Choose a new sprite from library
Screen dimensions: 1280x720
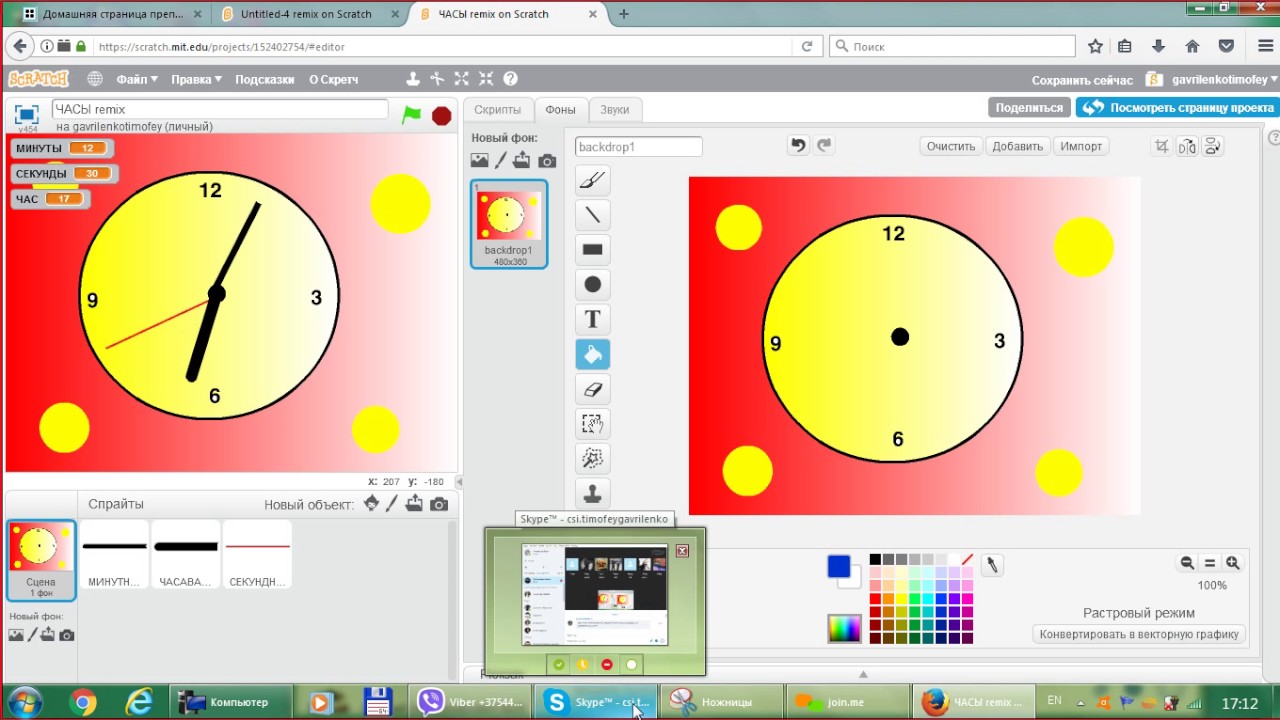click(x=371, y=504)
